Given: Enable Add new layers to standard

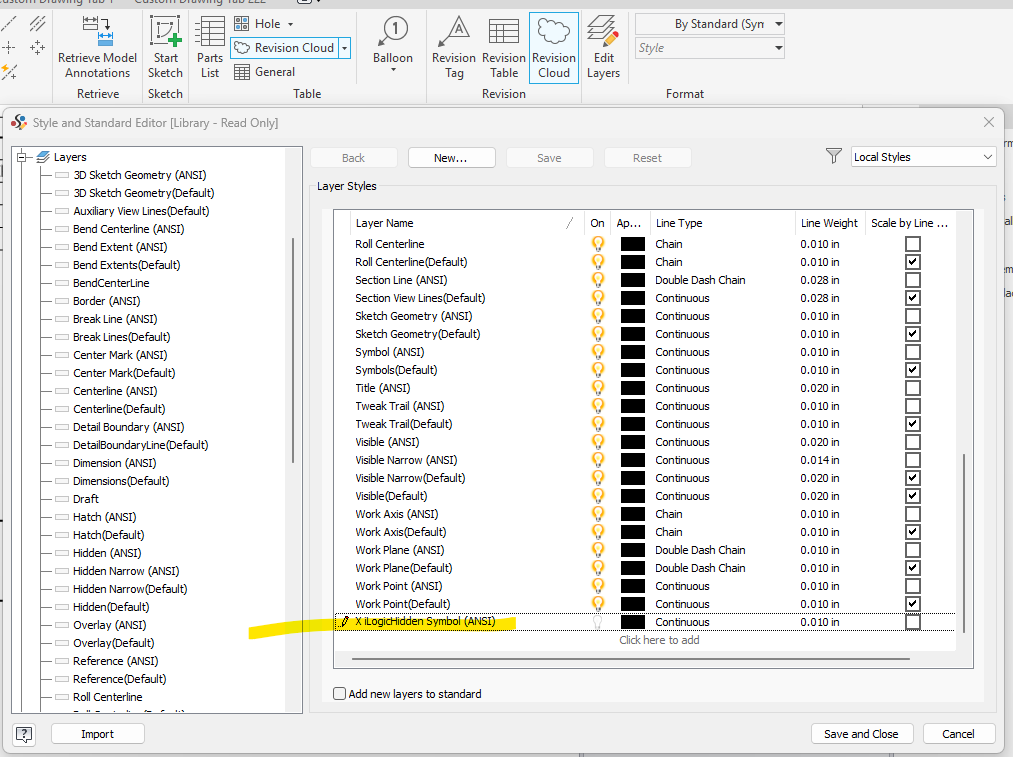Looking at the screenshot, I should [x=340, y=693].
